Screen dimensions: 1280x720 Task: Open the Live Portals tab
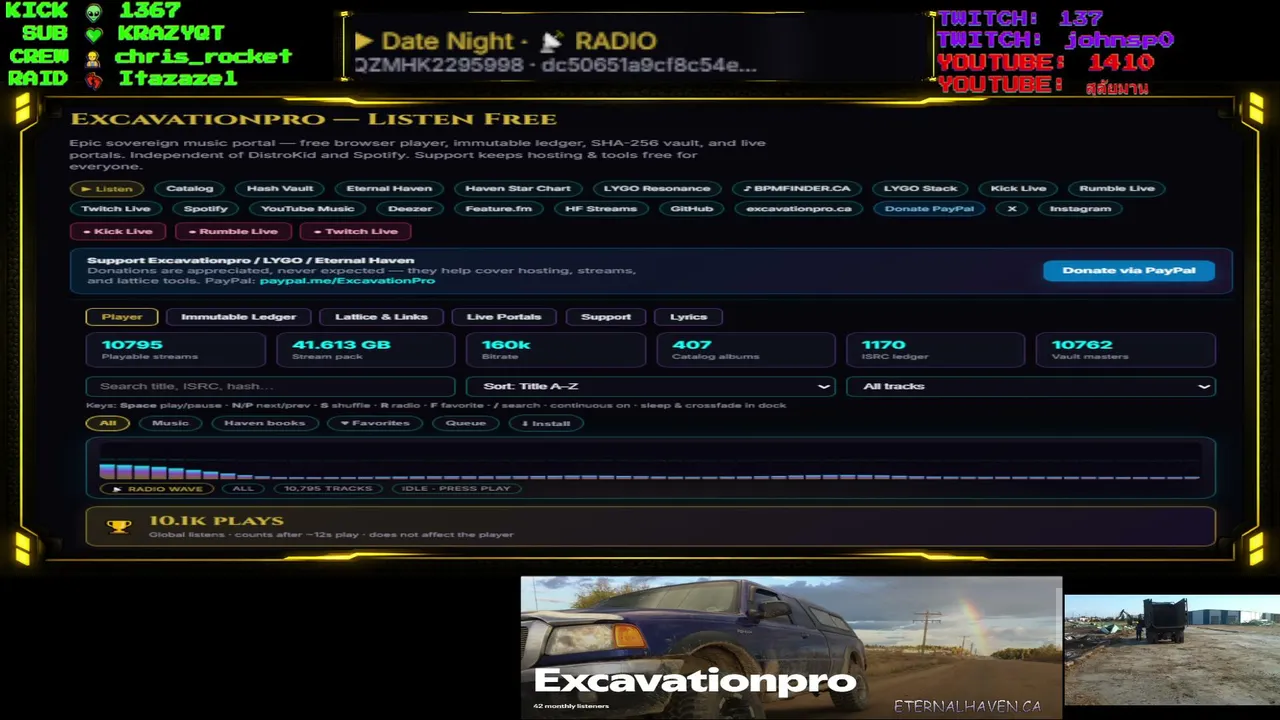click(504, 317)
